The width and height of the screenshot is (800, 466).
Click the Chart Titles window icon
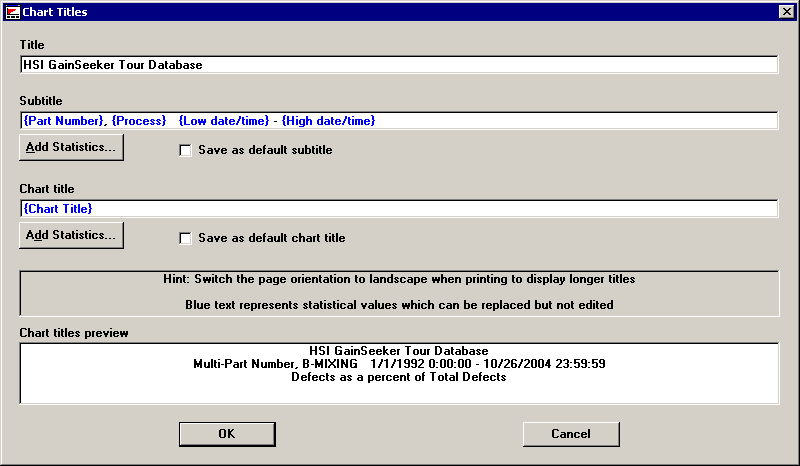coord(11,12)
